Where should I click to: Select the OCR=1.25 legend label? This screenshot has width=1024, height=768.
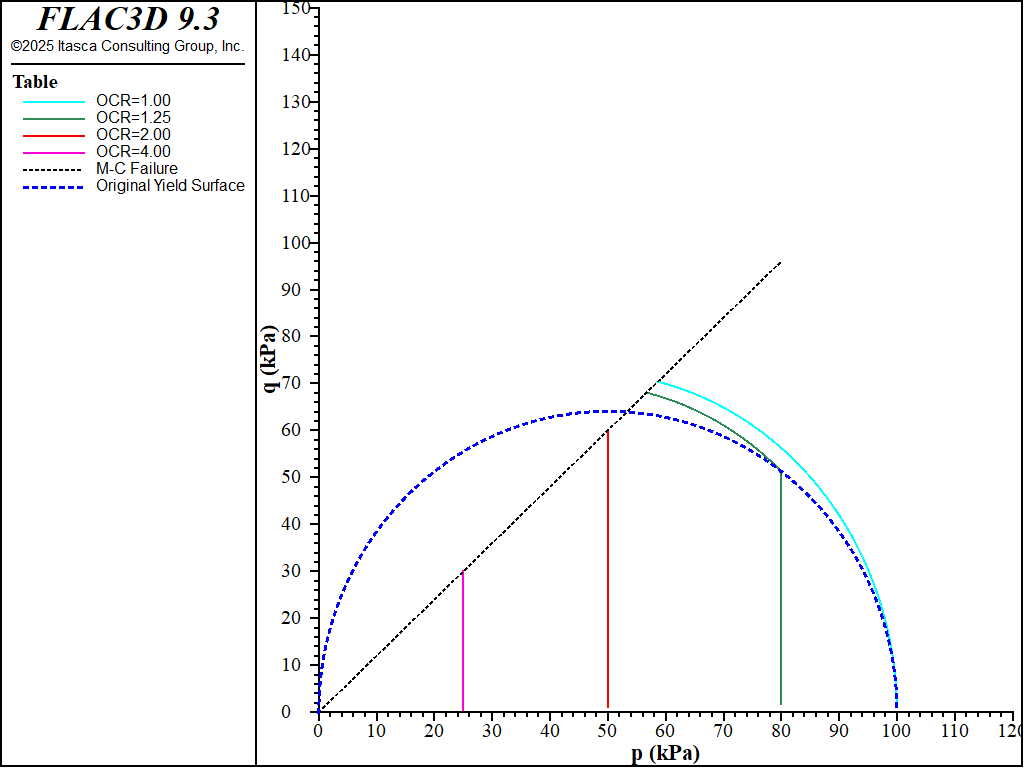point(133,118)
